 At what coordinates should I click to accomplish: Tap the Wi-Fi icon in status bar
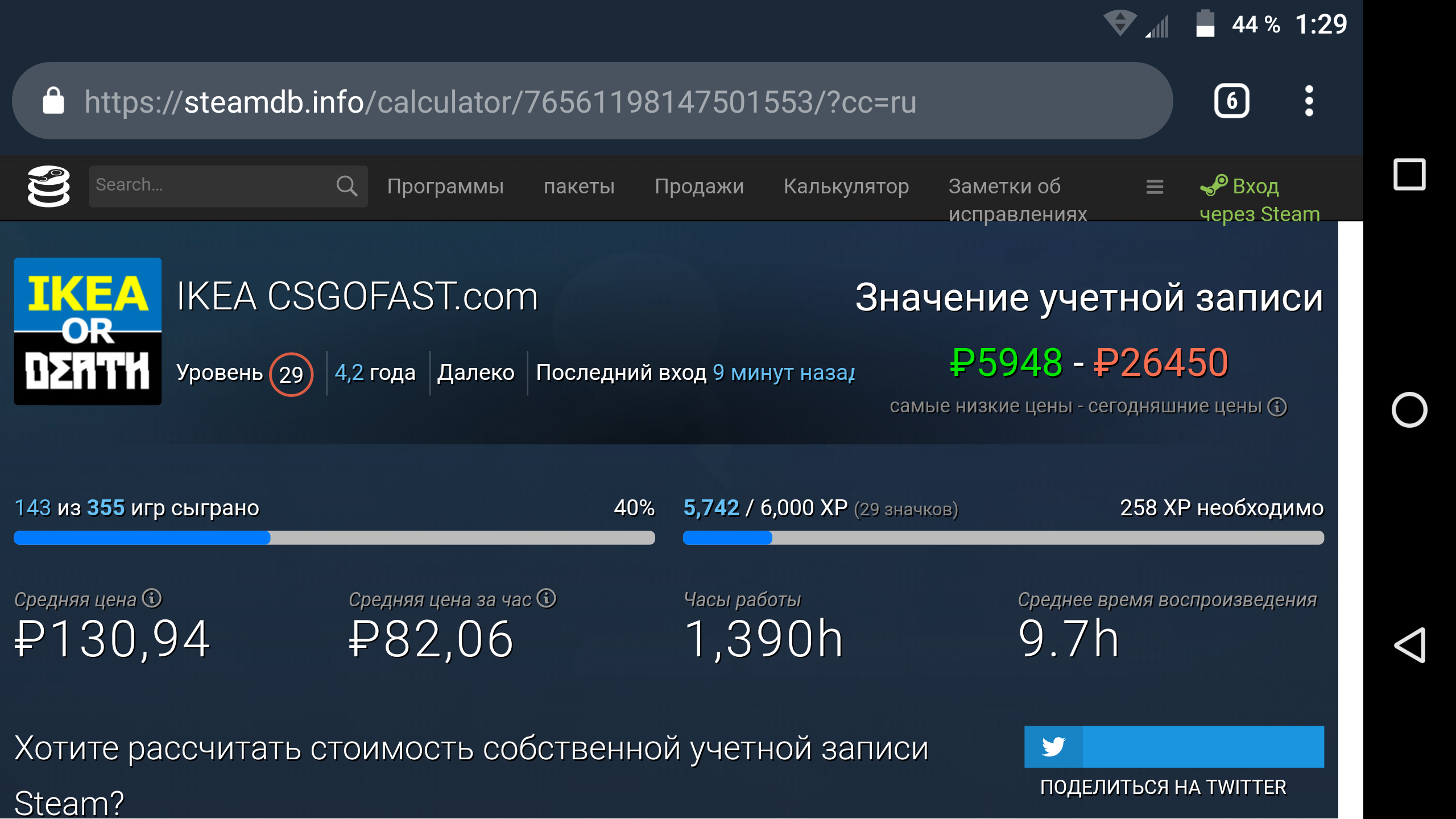pos(1120,24)
